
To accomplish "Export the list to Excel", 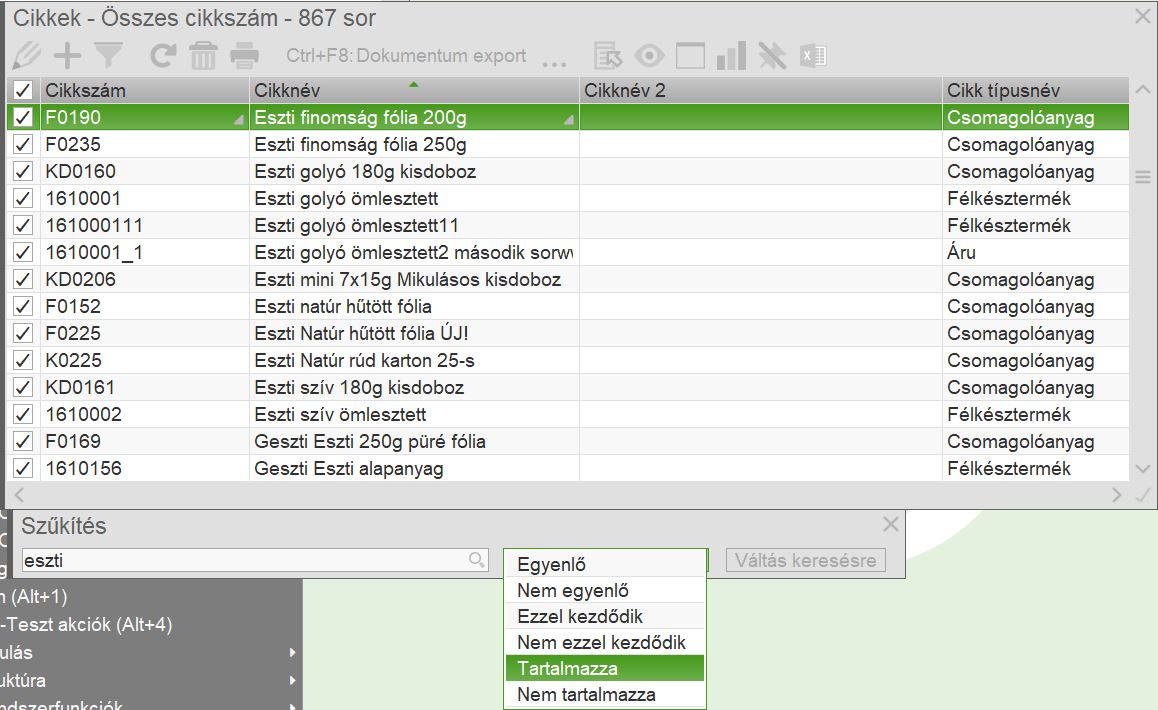I will [813, 56].
